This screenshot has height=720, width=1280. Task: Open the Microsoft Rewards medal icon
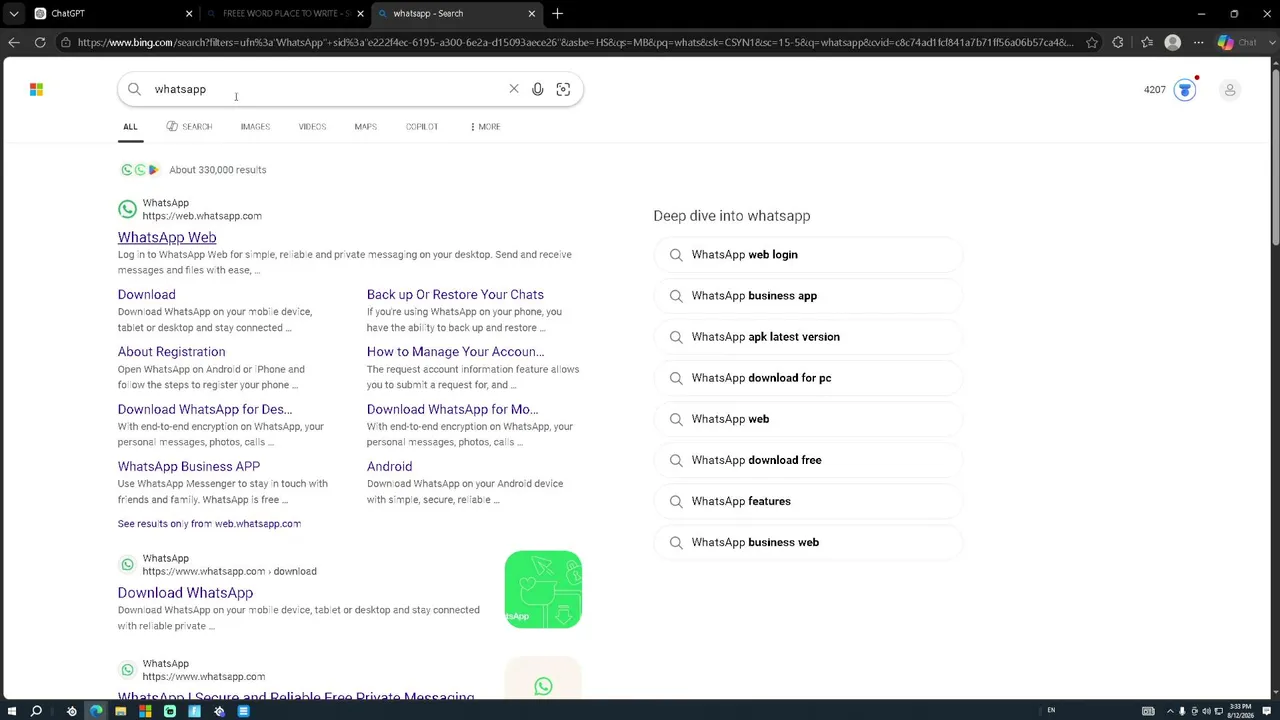[x=1185, y=90]
